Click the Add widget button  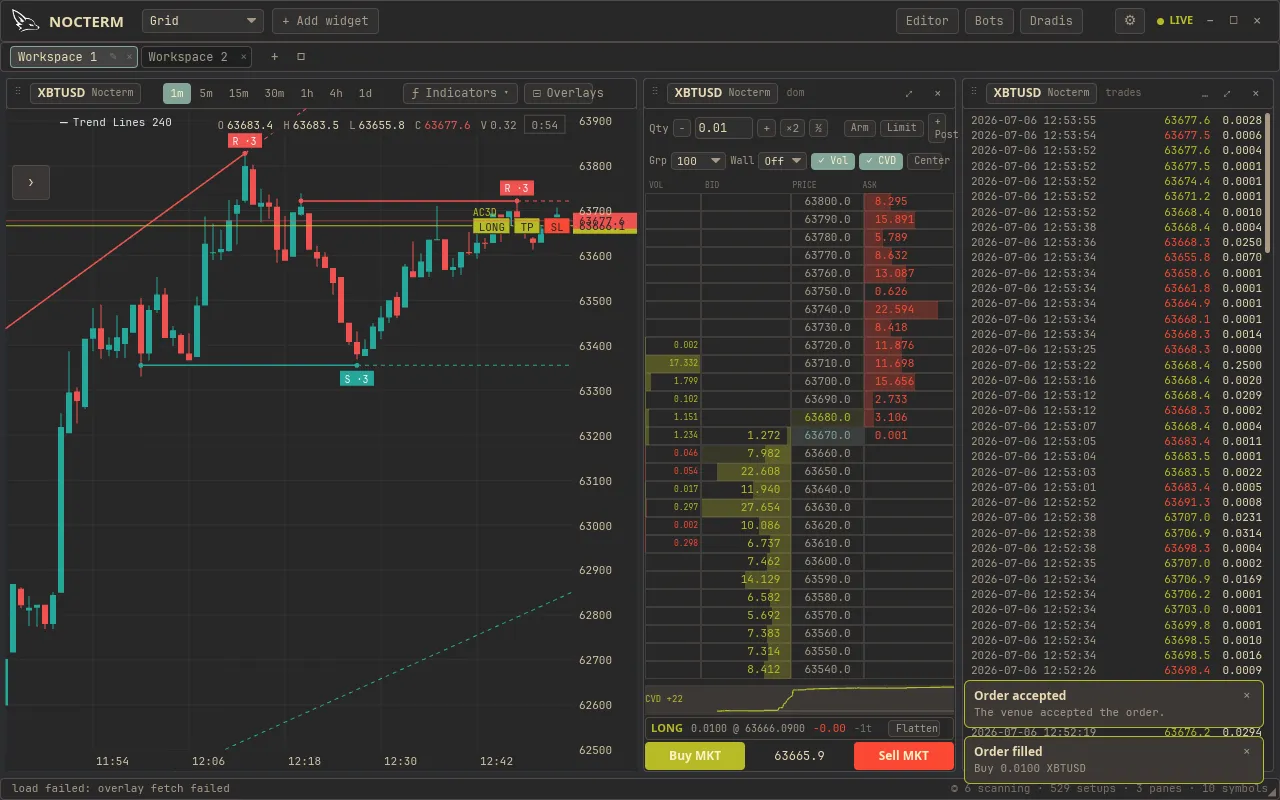(x=325, y=20)
